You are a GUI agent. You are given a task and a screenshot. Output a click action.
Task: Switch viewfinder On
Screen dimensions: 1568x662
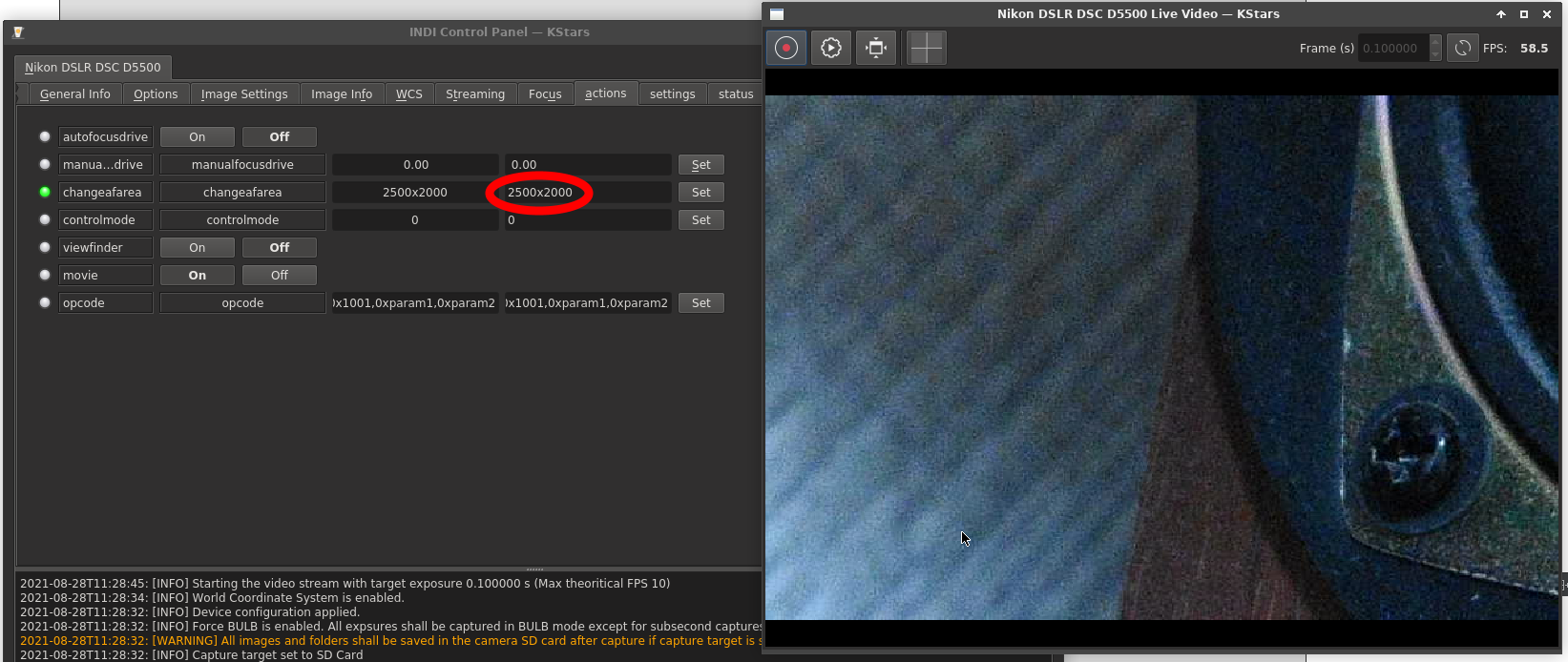pyautogui.click(x=198, y=248)
